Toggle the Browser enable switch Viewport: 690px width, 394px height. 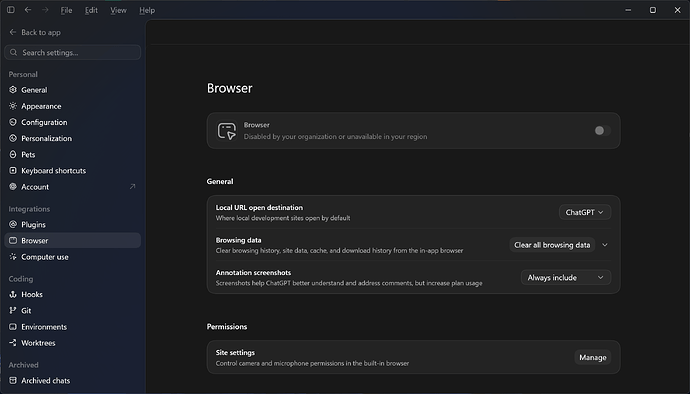click(x=602, y=130)
